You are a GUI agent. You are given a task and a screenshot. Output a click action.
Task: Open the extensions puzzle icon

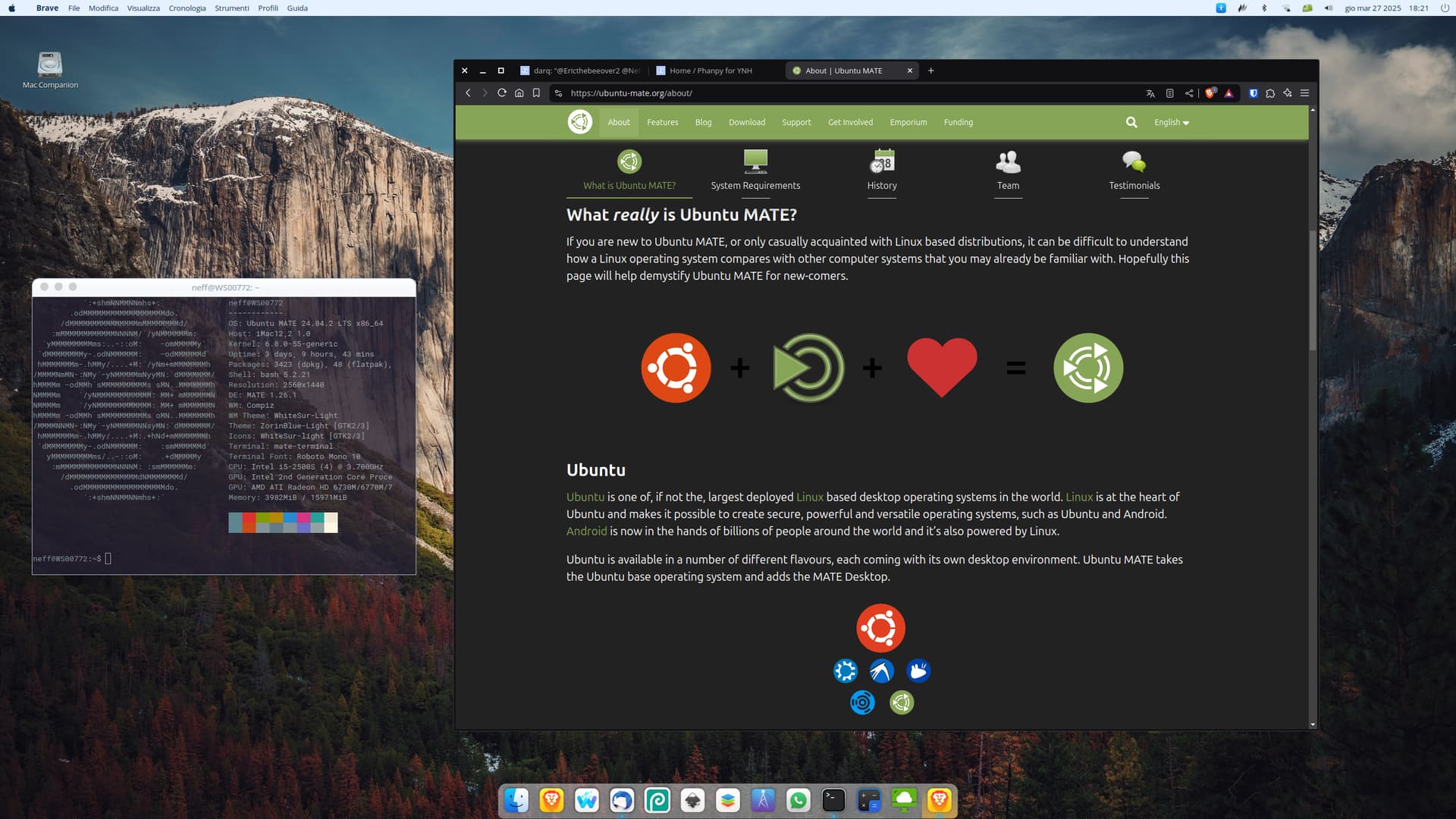pos(1270,93)
